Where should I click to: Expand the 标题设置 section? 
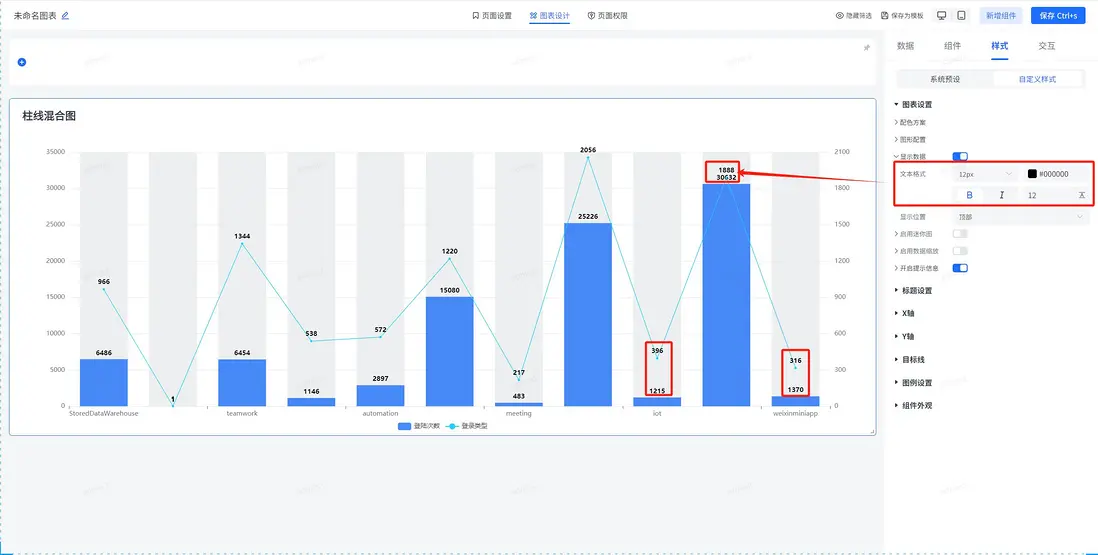tap(913, 290)
